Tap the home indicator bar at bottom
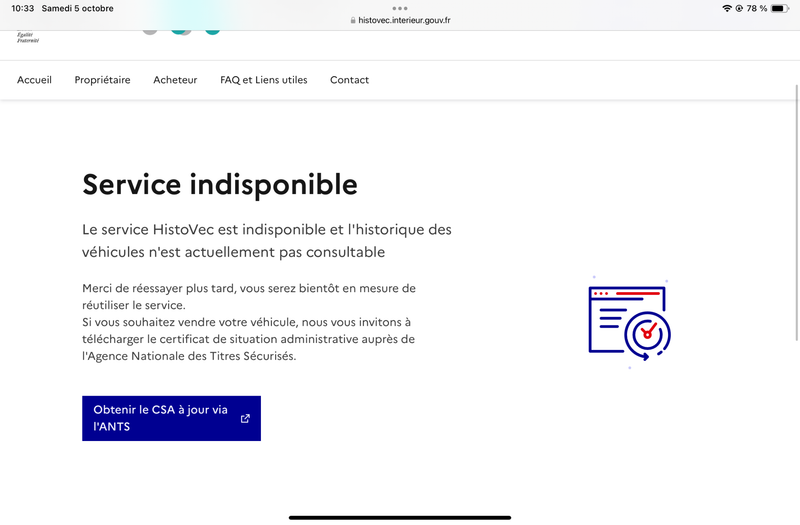 tap(400, 517)
